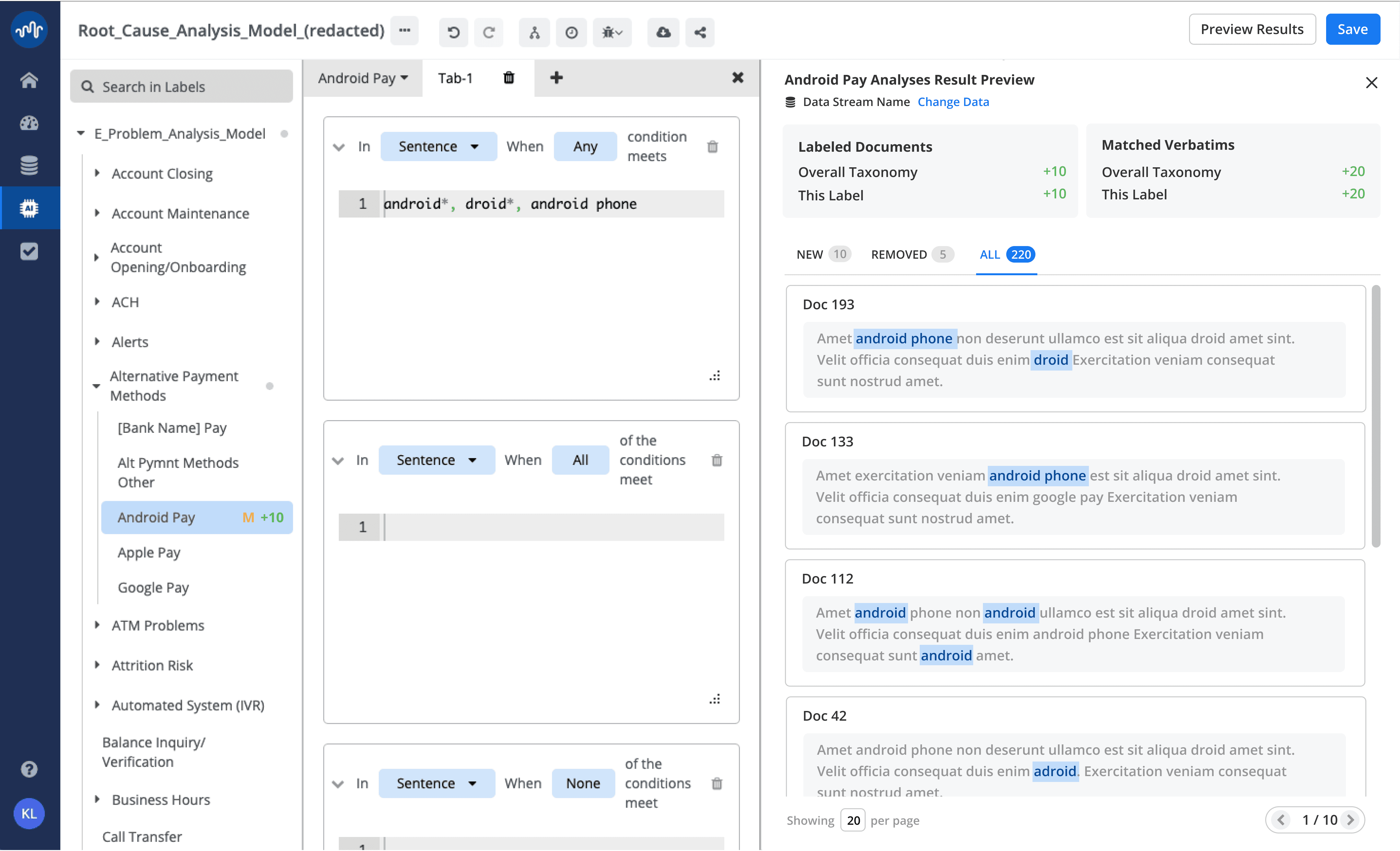Expand the ATM Problems tree item
1400x851 pixels.
tap(97, 625)
